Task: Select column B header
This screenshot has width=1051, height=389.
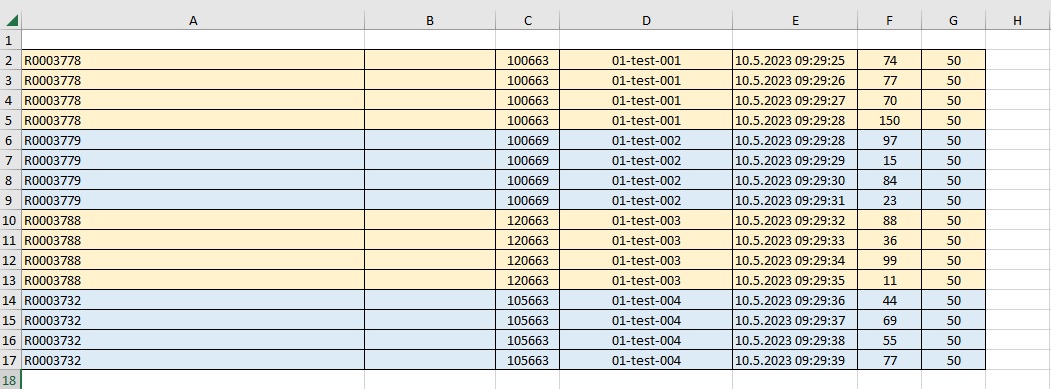Action: [430, 21]
